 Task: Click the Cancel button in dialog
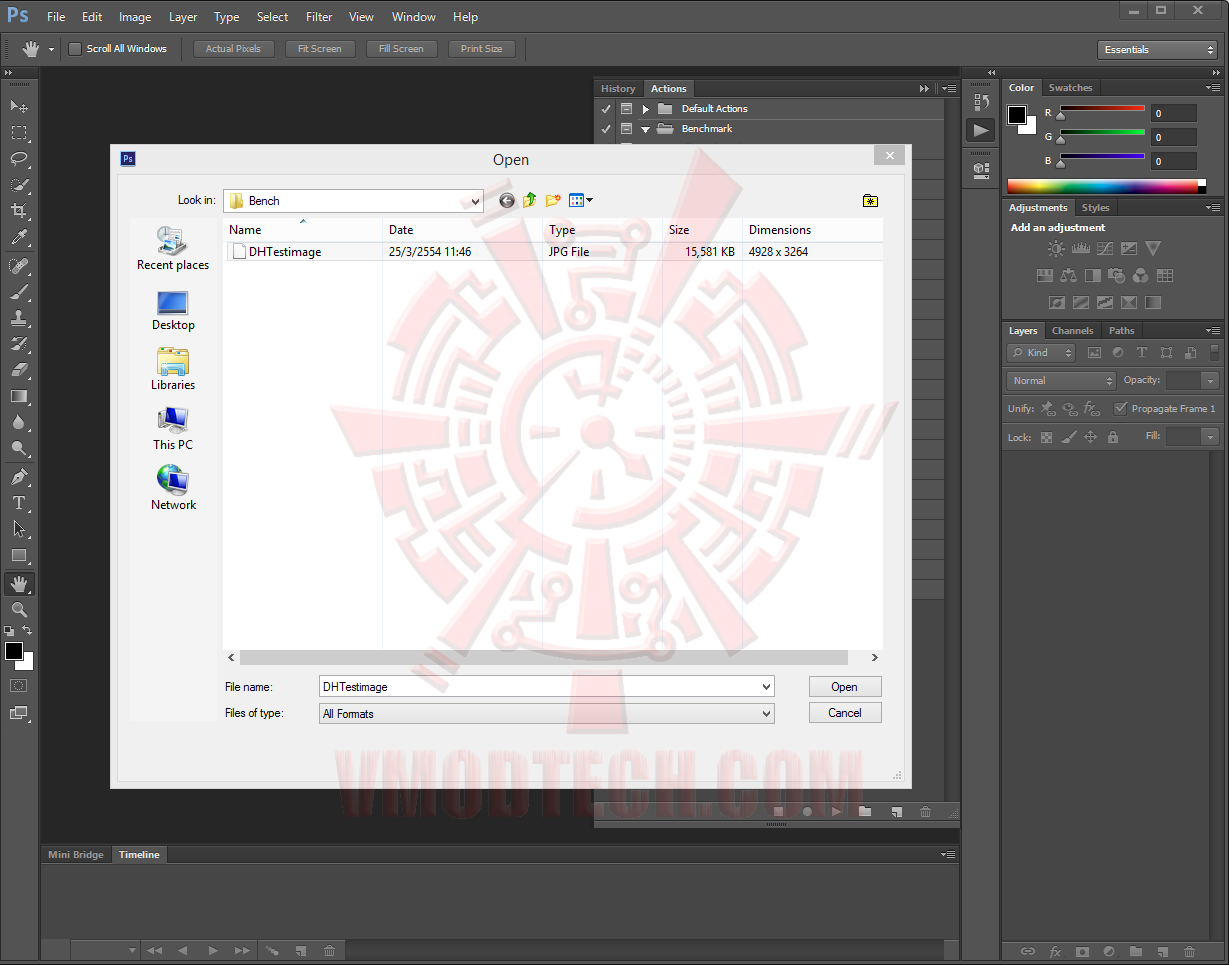pos(845,713)
